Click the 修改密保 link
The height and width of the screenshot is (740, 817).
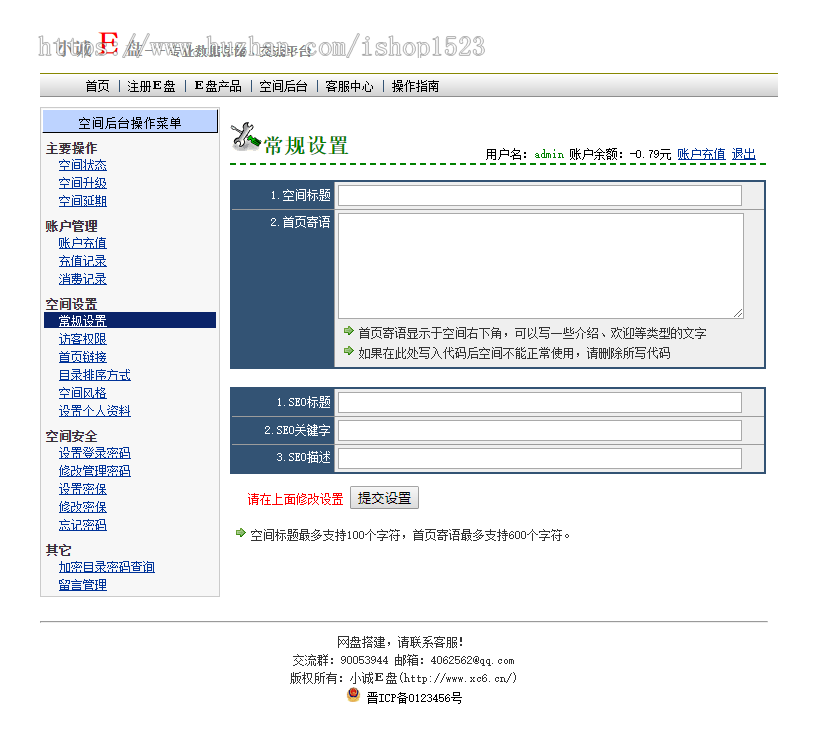(x=82, y=507)
